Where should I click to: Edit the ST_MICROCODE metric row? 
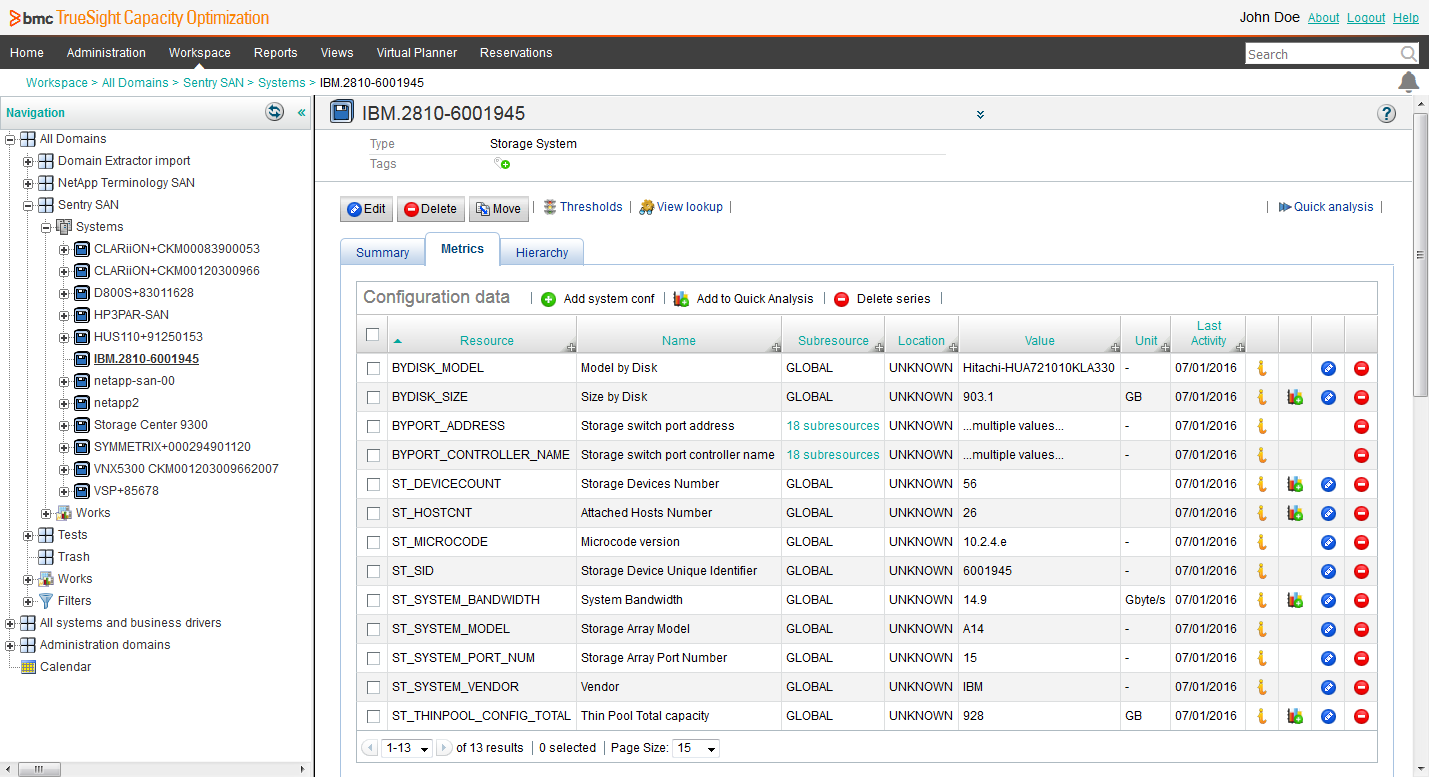click(1328, 542)
